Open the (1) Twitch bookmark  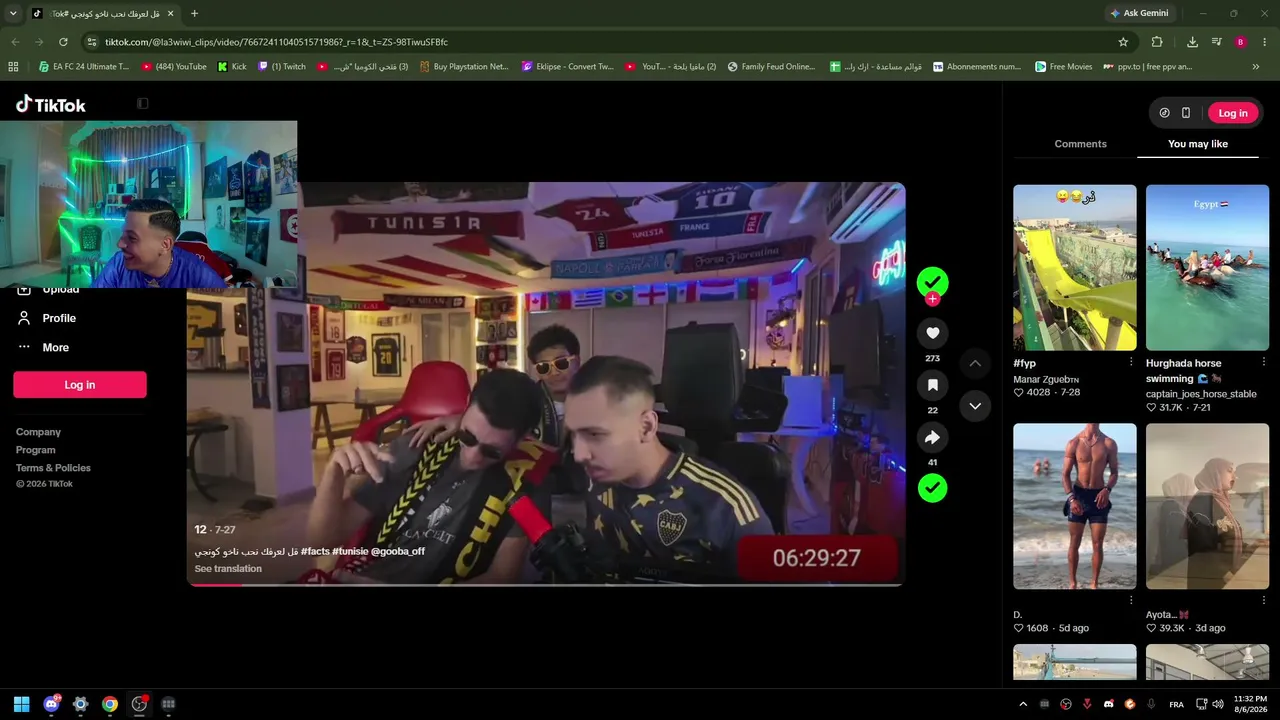point(282,67)
